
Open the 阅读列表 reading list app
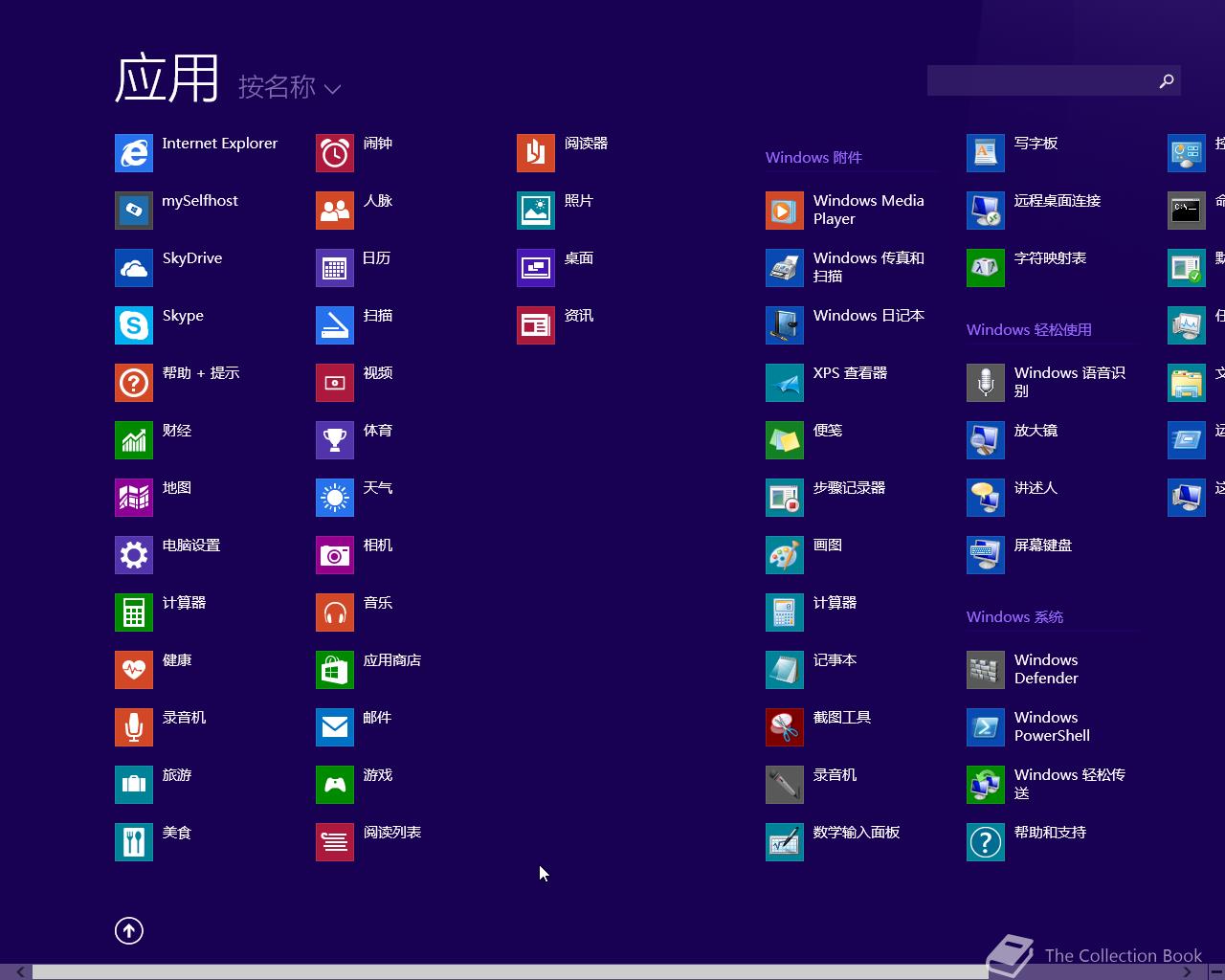coord(335,842)
